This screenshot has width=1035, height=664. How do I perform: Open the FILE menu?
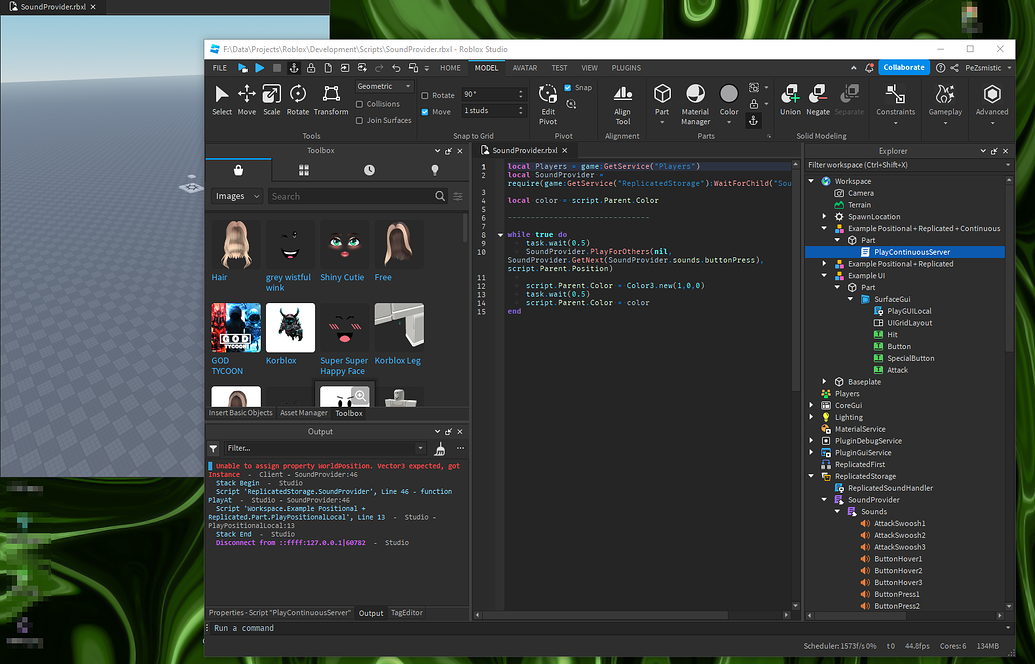[x=220, y=68]
